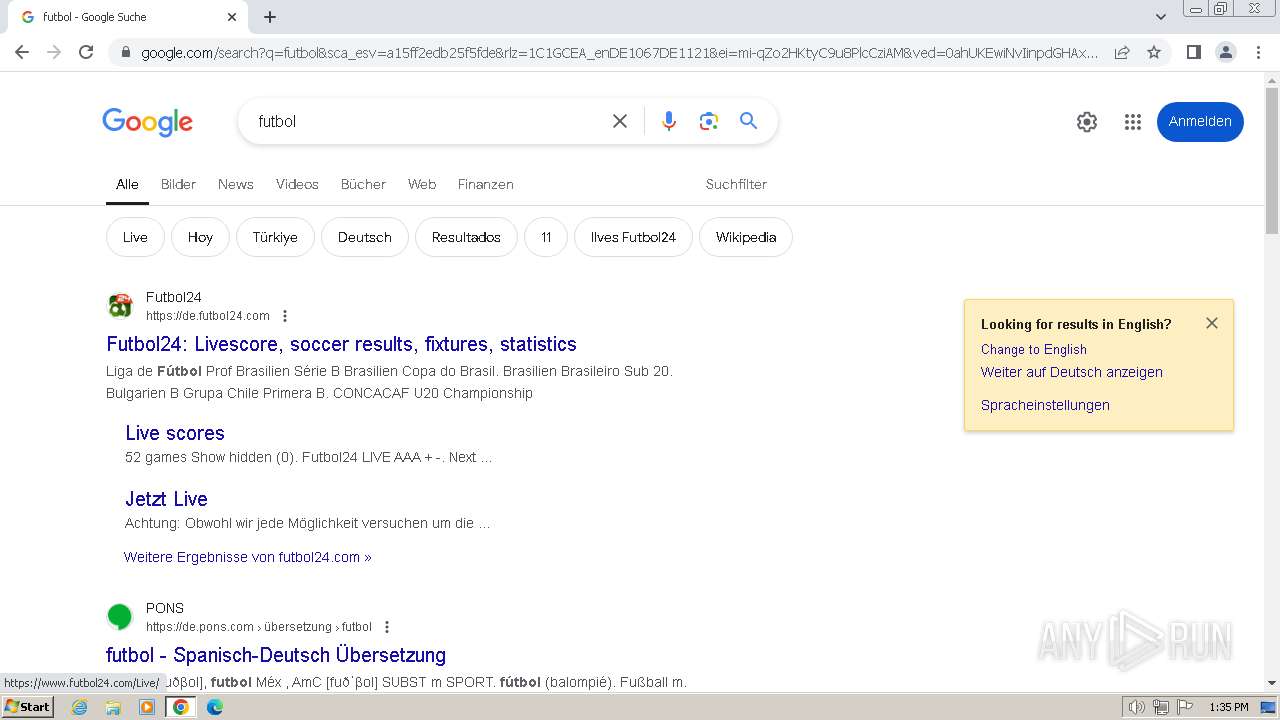1280x720 pixels.
Task: Open the Live scores sitelink
Action: click(175, 433)
